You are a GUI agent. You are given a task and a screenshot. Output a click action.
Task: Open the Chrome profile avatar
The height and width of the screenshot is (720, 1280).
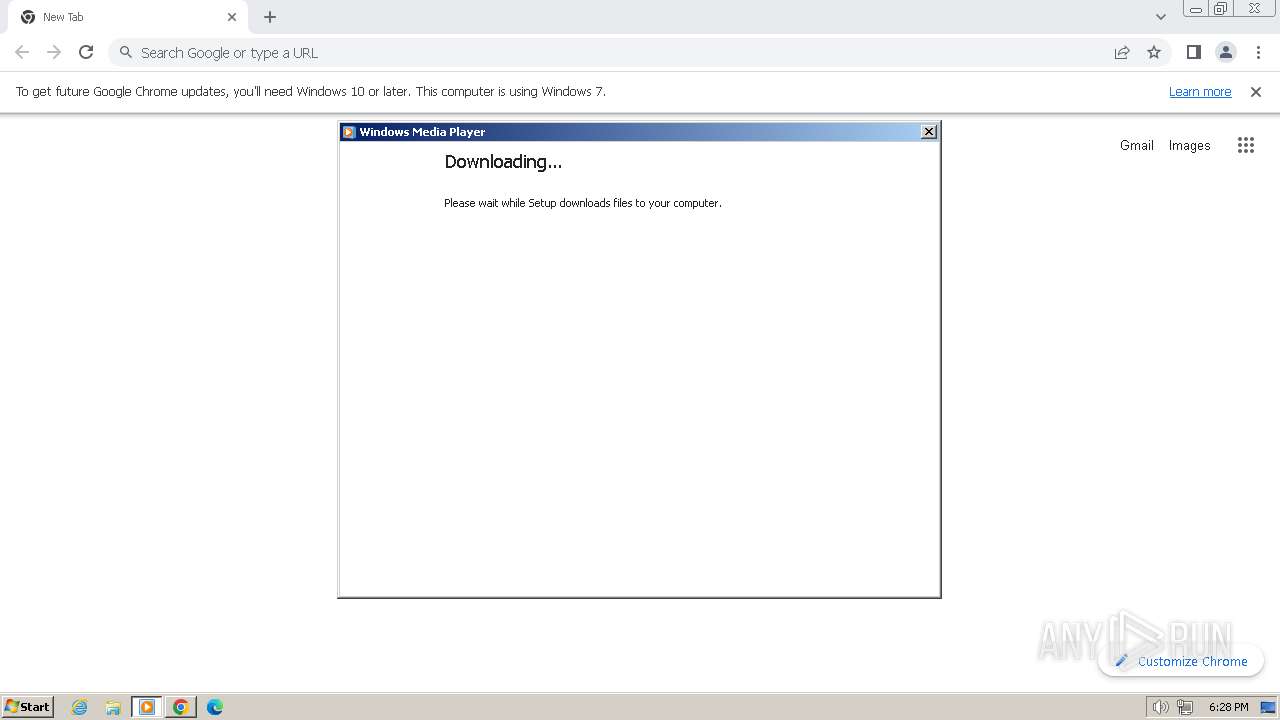pos(1225,52)
